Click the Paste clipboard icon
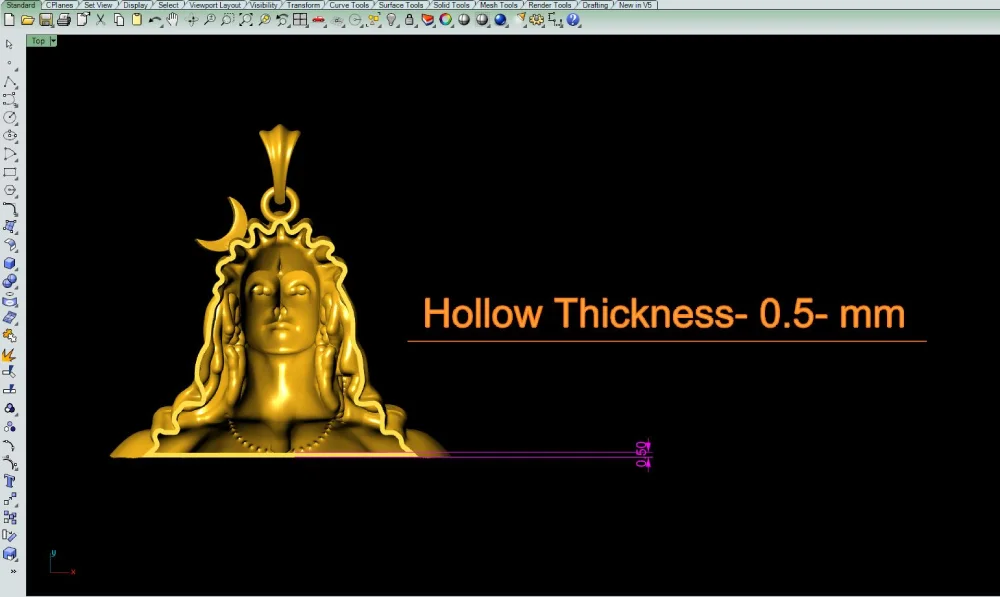 [136, 20]
